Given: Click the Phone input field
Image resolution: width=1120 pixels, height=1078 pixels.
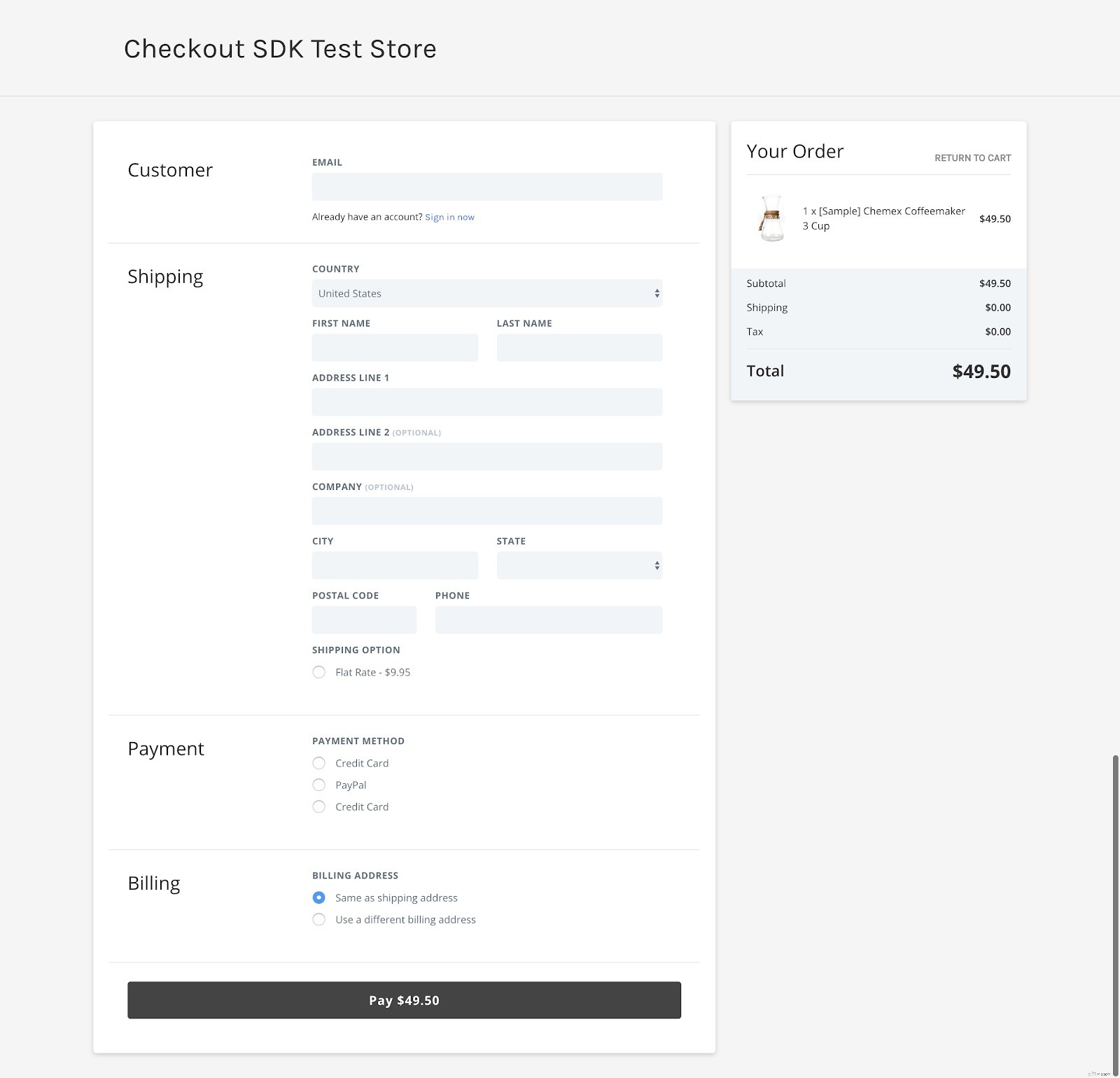Looking at the screenshot, I should point(548,619).
